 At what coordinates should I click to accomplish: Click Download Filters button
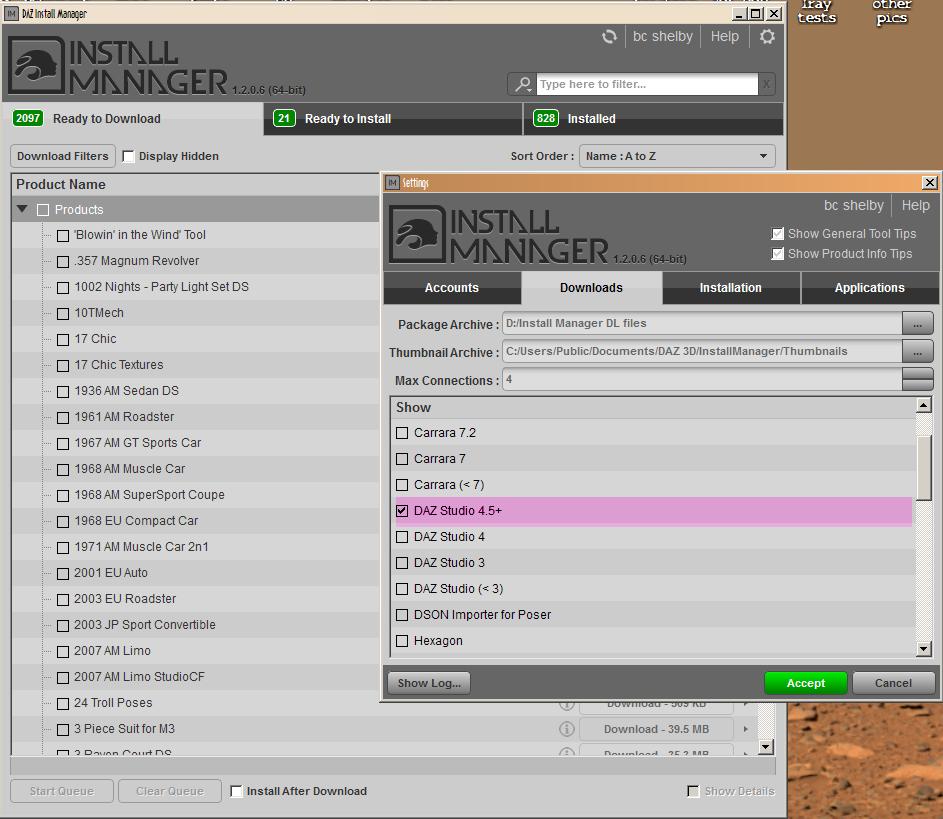pyautogui.click(x=63, y=156)
